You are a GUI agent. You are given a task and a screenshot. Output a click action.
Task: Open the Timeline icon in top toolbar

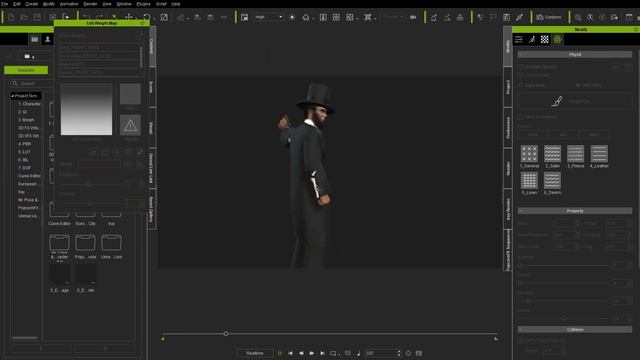click(507, 17)
